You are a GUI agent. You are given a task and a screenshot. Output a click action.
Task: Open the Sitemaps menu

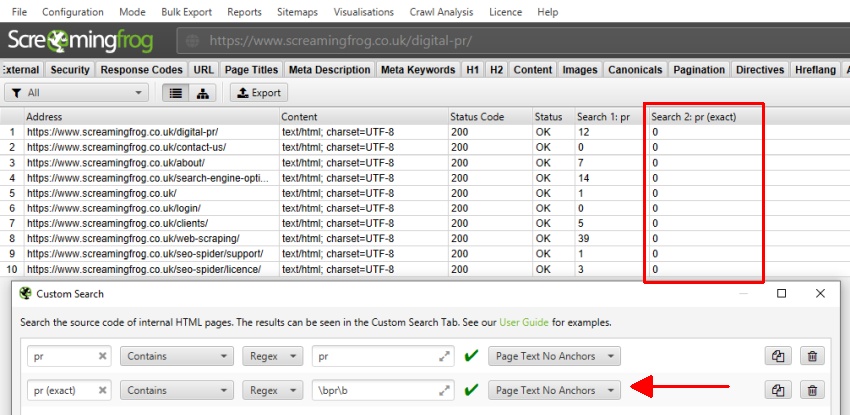click(x=297, y=12)
